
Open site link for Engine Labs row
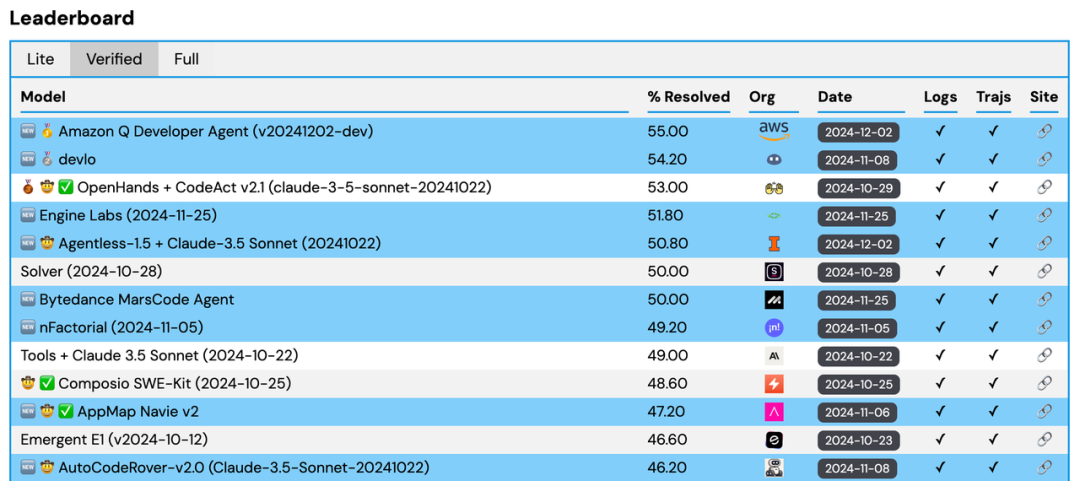[x=1044, y=216]
